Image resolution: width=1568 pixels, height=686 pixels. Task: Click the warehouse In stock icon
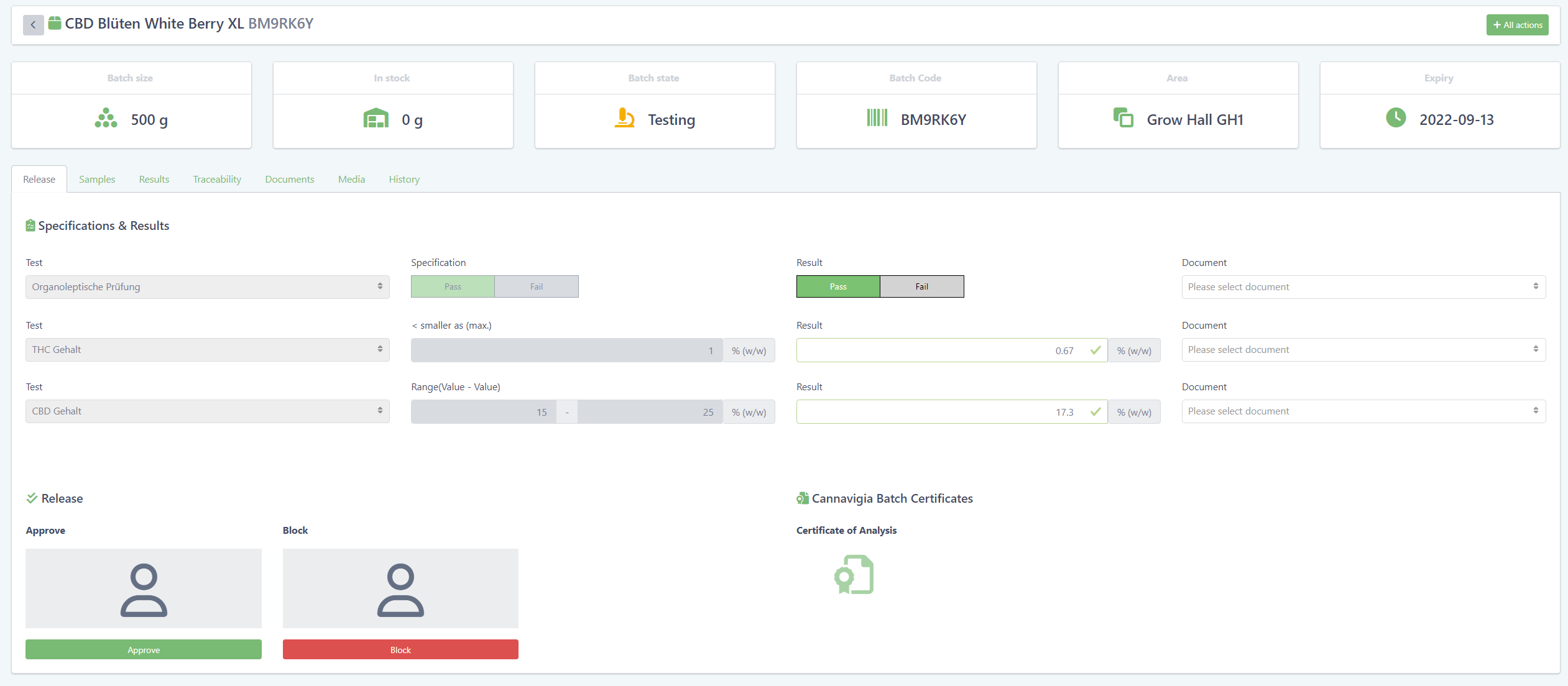click(x=376, y=118)
